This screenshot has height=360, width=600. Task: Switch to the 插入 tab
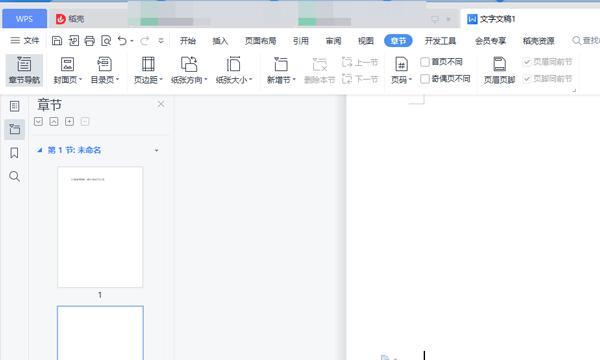point(220,41)
